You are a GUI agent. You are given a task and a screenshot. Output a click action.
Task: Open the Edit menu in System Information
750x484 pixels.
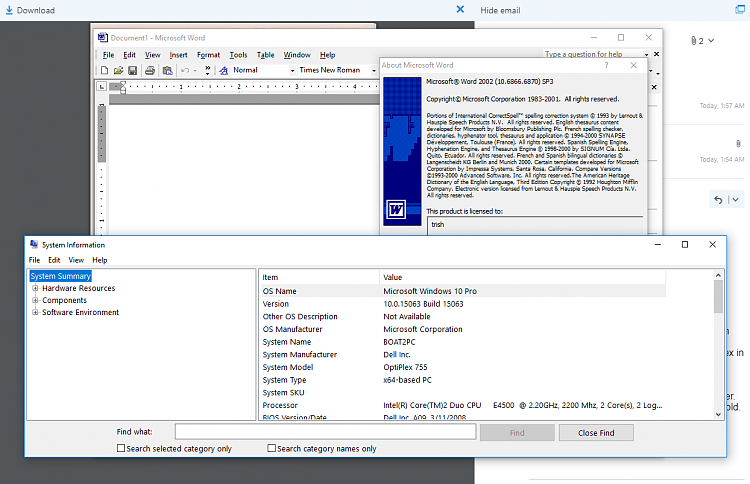pyautogui.click(x=54, y=260)
